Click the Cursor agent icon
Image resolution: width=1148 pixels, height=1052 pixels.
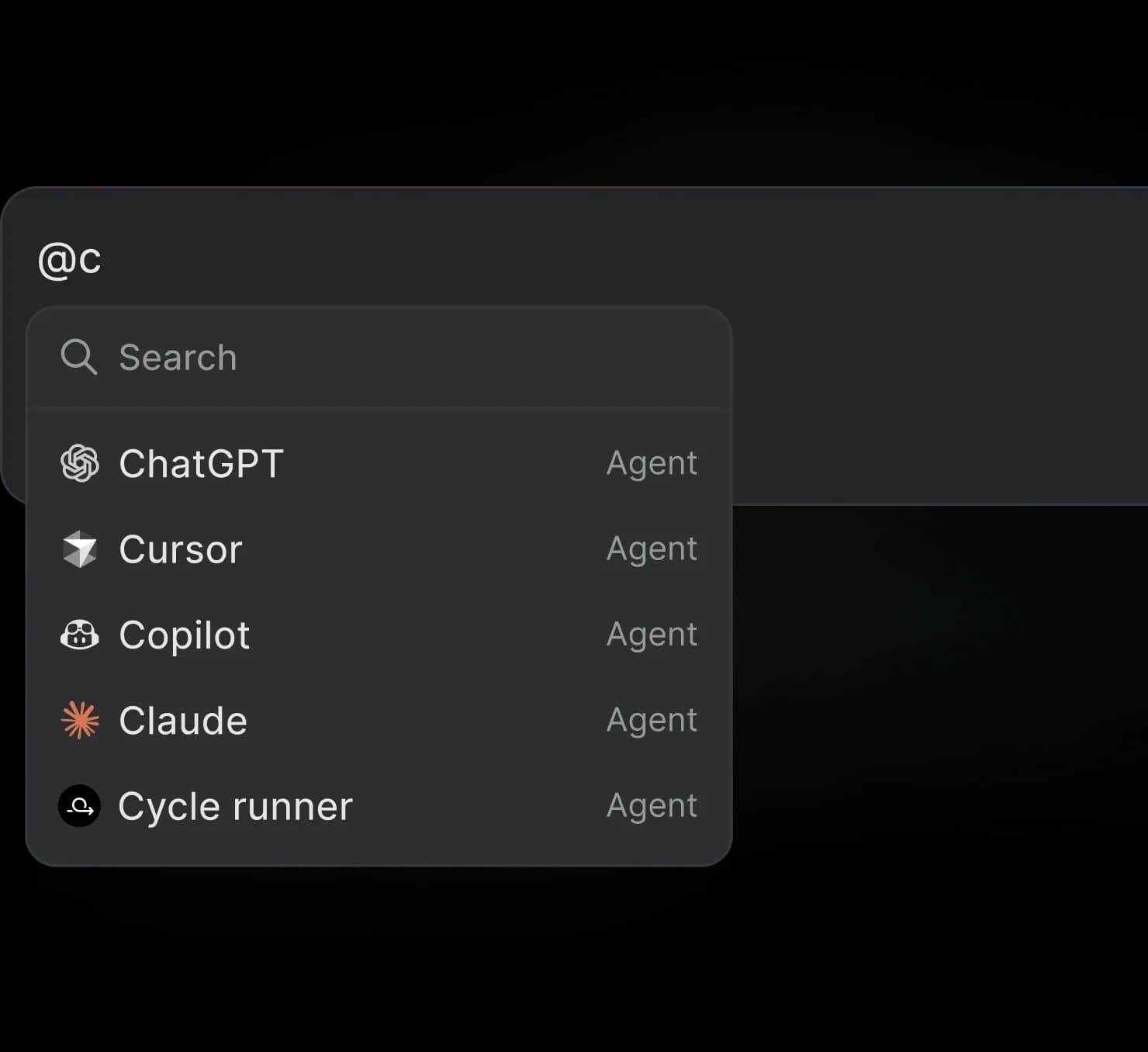point(80,549)
